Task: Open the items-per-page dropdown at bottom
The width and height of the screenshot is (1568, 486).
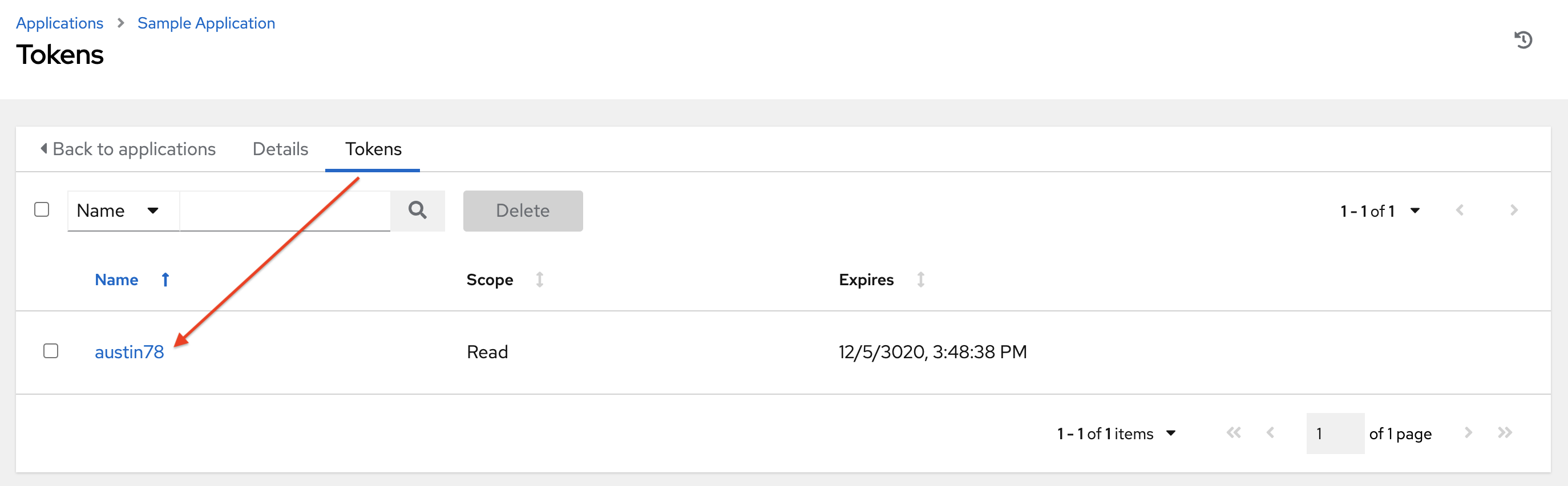Action: pyautogui.click(x=1170, y=433)
